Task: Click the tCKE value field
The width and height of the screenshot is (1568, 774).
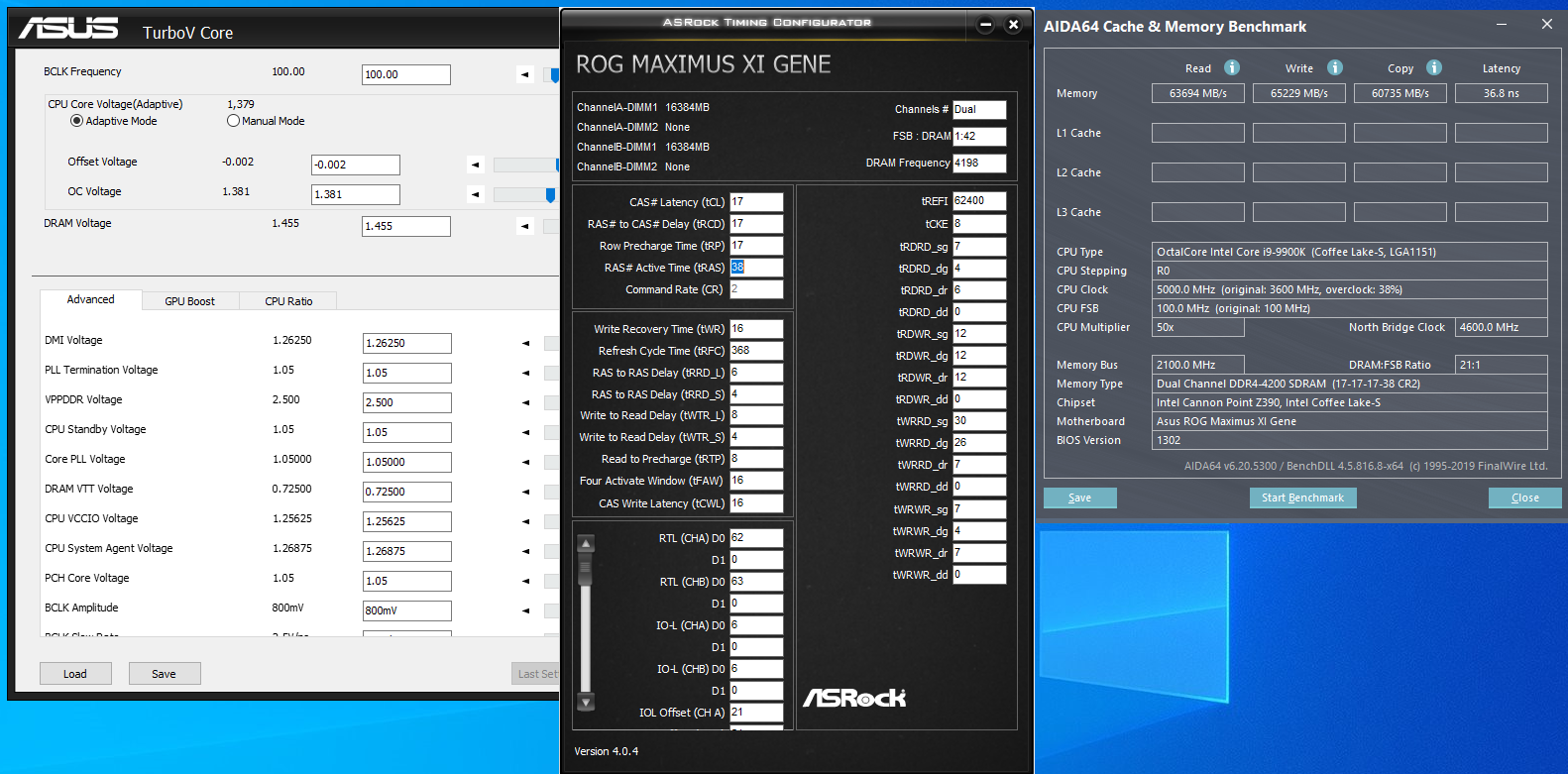Action: pyautogui.click(x=979, y=224)
